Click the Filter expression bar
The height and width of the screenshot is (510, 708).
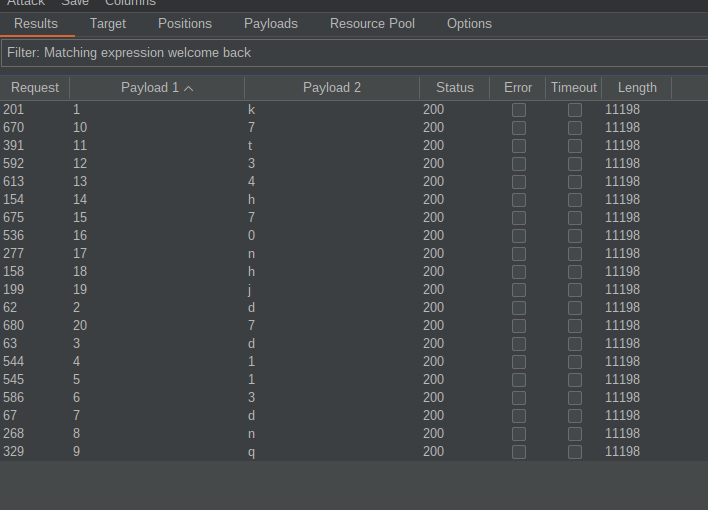click(355, 53)
